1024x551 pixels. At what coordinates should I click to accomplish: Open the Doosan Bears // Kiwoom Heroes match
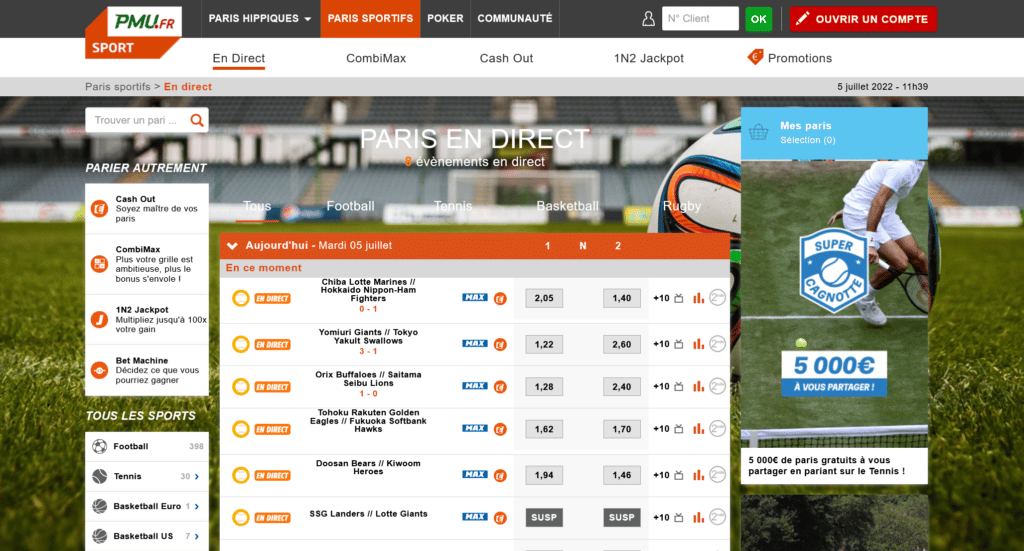368,467
